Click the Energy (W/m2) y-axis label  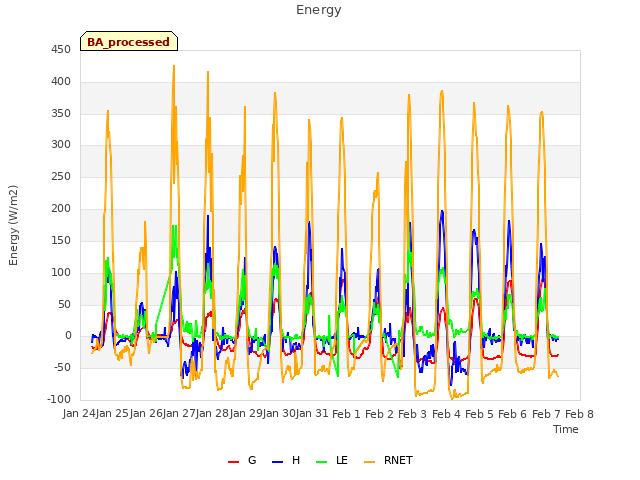13,225
